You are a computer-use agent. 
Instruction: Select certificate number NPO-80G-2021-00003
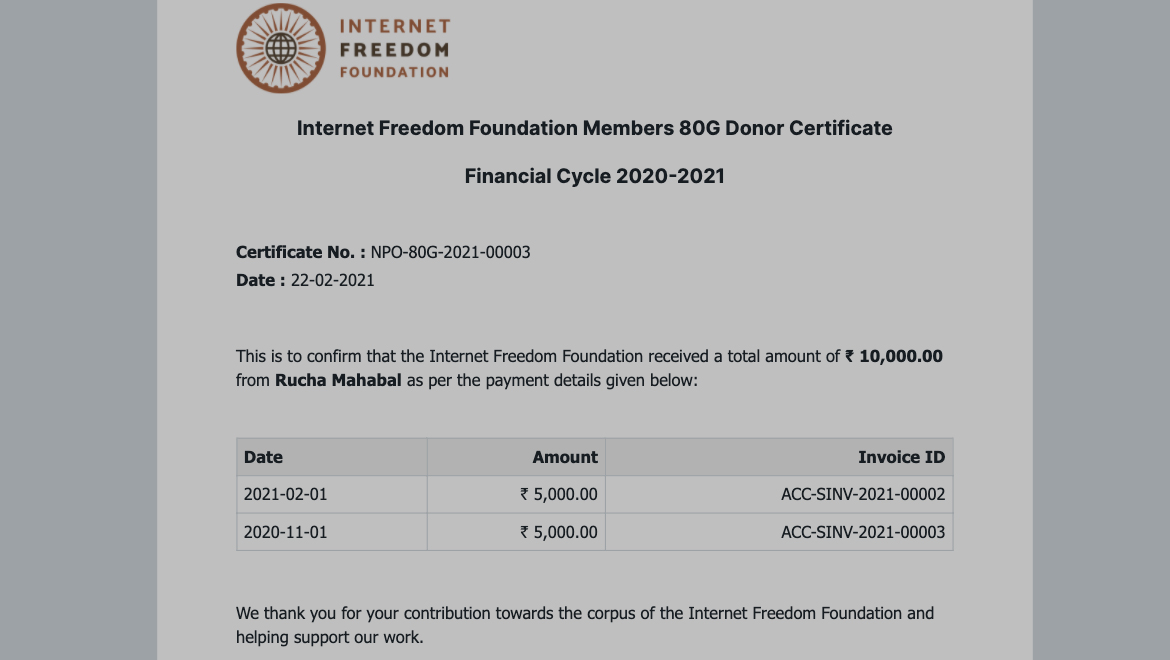[x=450, y=252]
